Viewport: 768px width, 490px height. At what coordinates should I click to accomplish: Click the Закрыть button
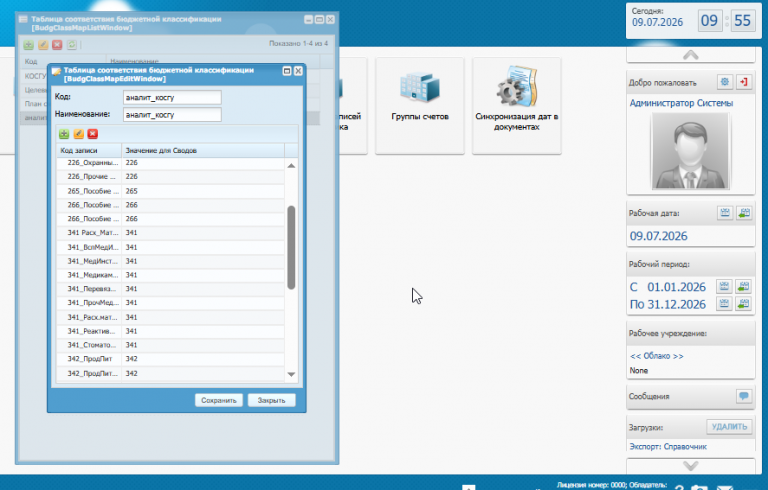[271, 400]
